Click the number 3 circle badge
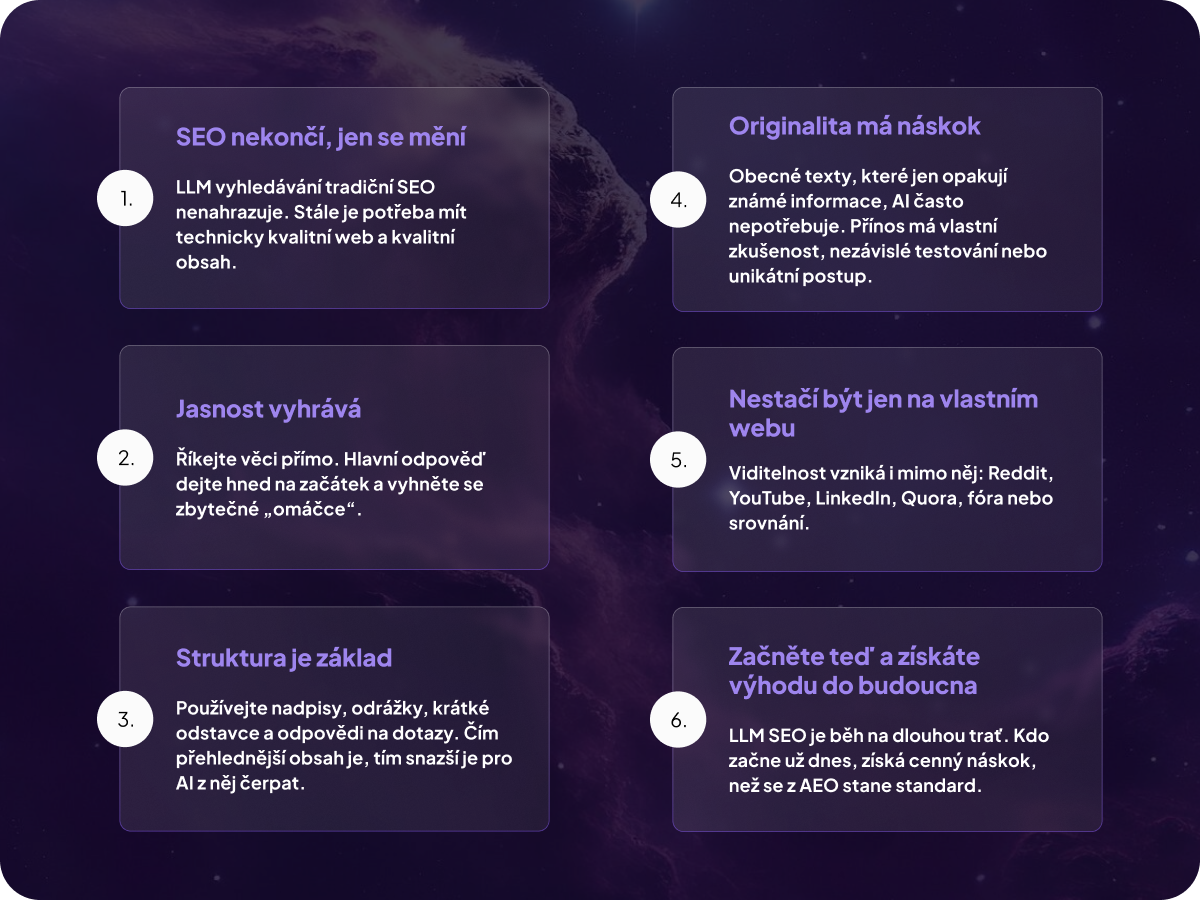Screen dimensions: 1200x900 125,719
